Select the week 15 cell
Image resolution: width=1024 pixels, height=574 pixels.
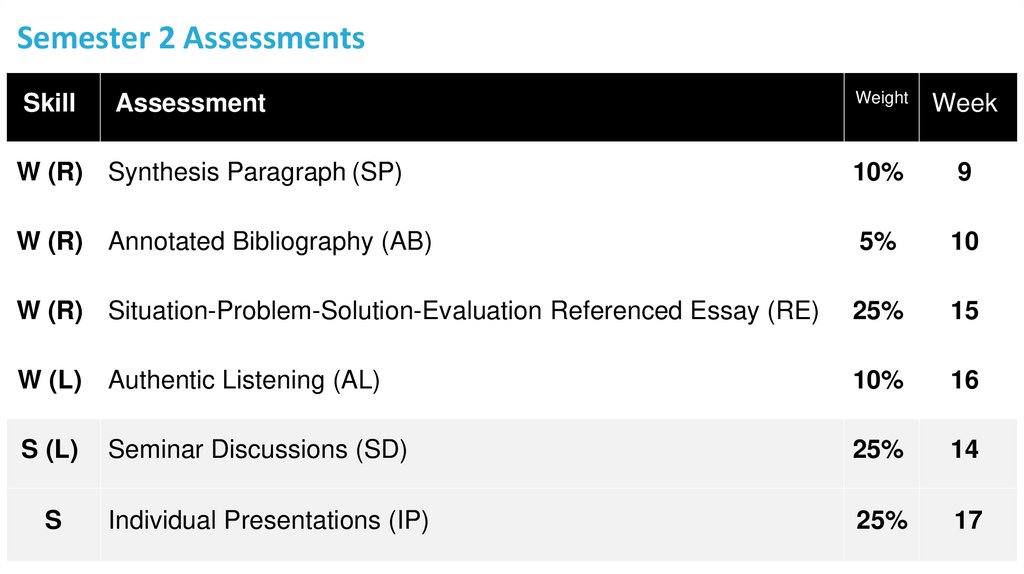[x=964, y=311]
